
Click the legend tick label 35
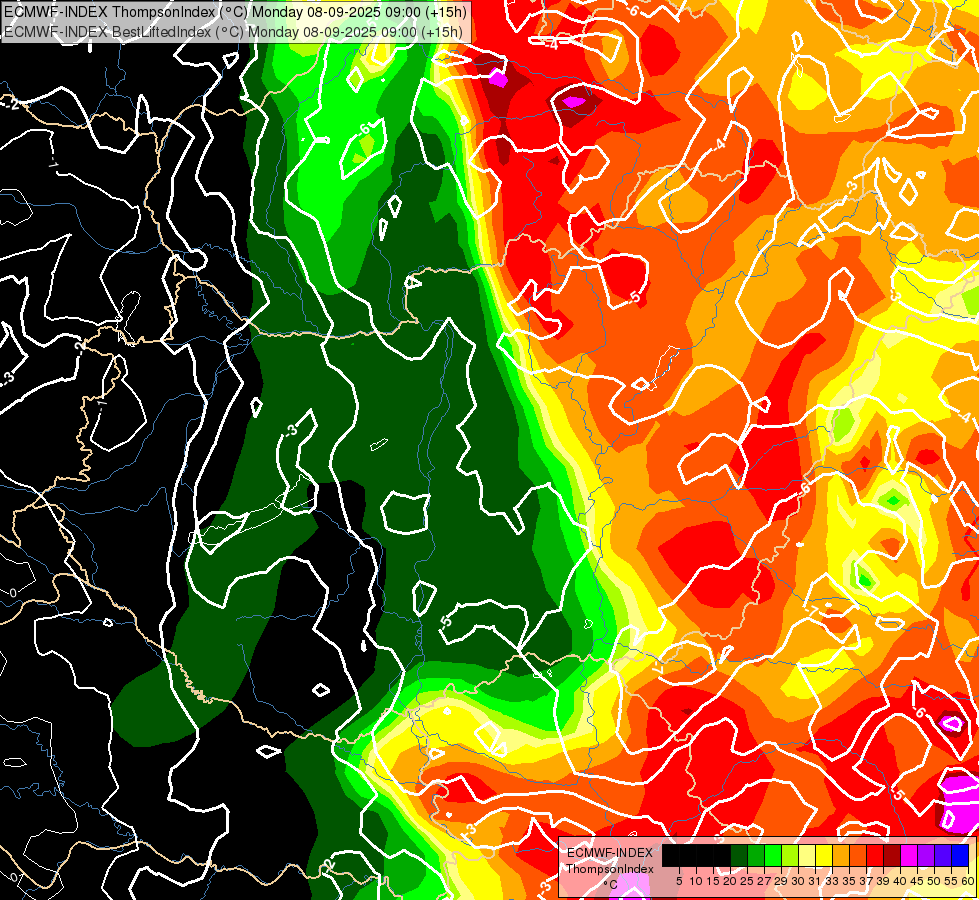[849, 881]
